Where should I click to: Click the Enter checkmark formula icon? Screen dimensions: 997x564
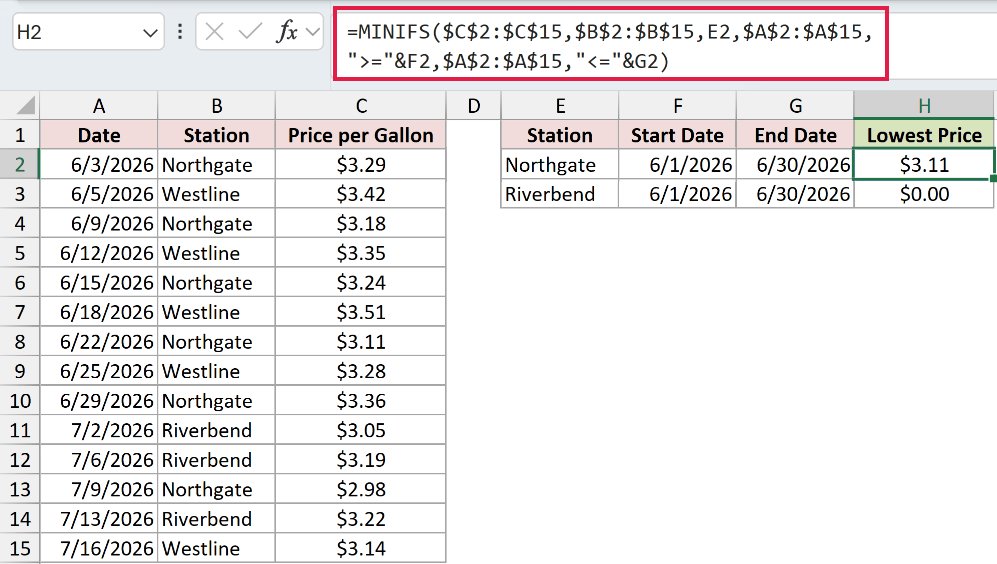[249, 31]
